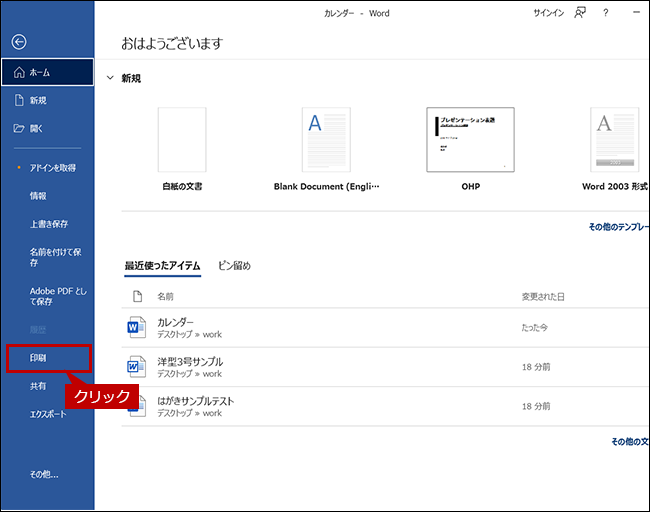
Task: Choose the OHP template thumbnail
Action: pos(470,140)
